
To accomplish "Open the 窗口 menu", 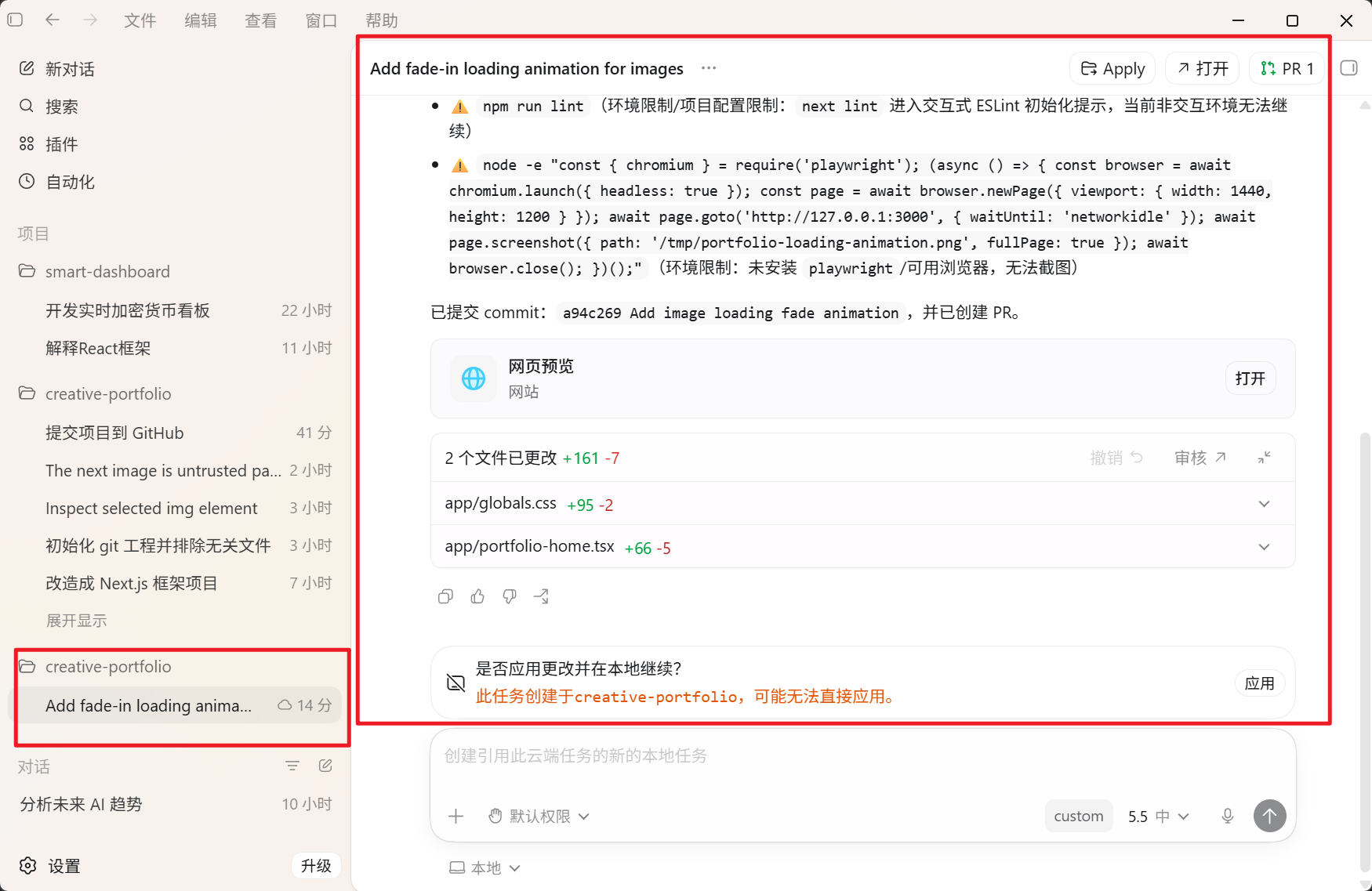I will [321, 20].
